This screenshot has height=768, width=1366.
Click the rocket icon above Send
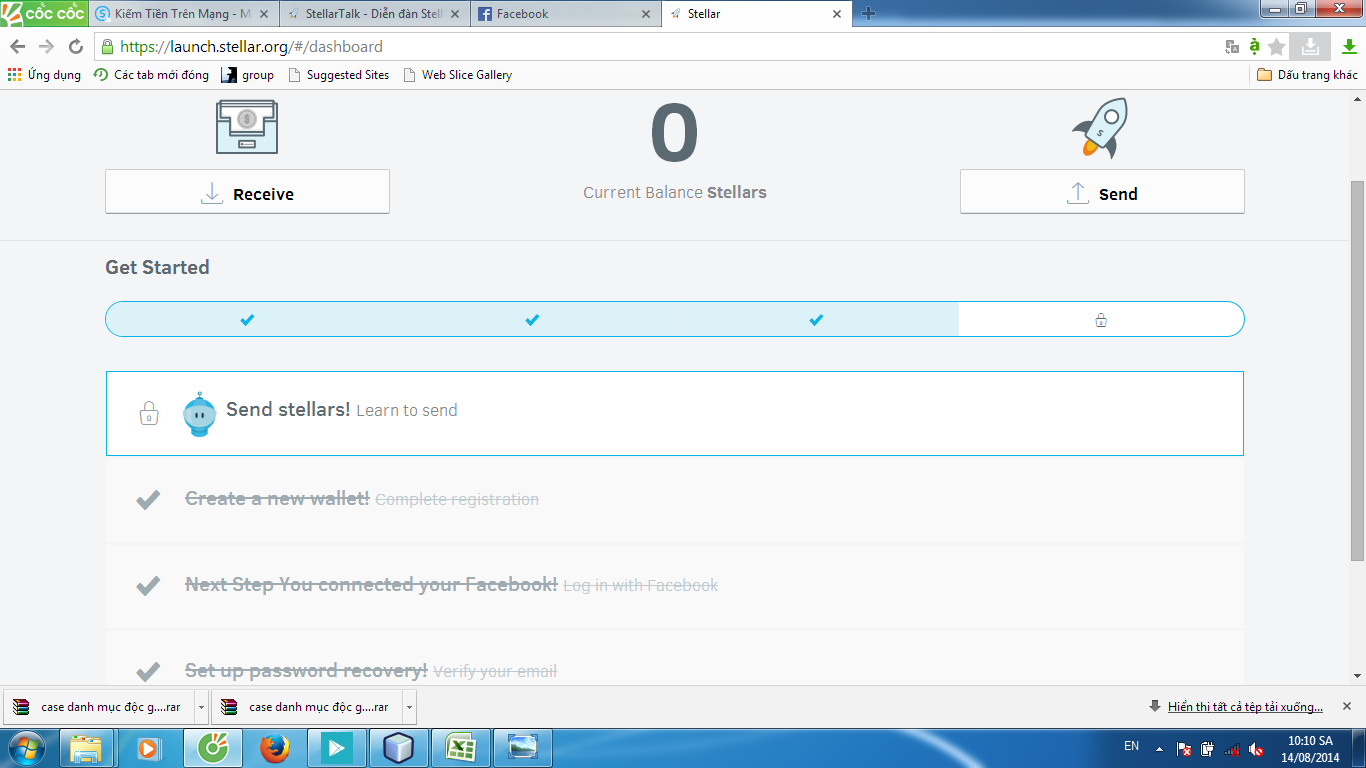click(x=1101, y=127)
